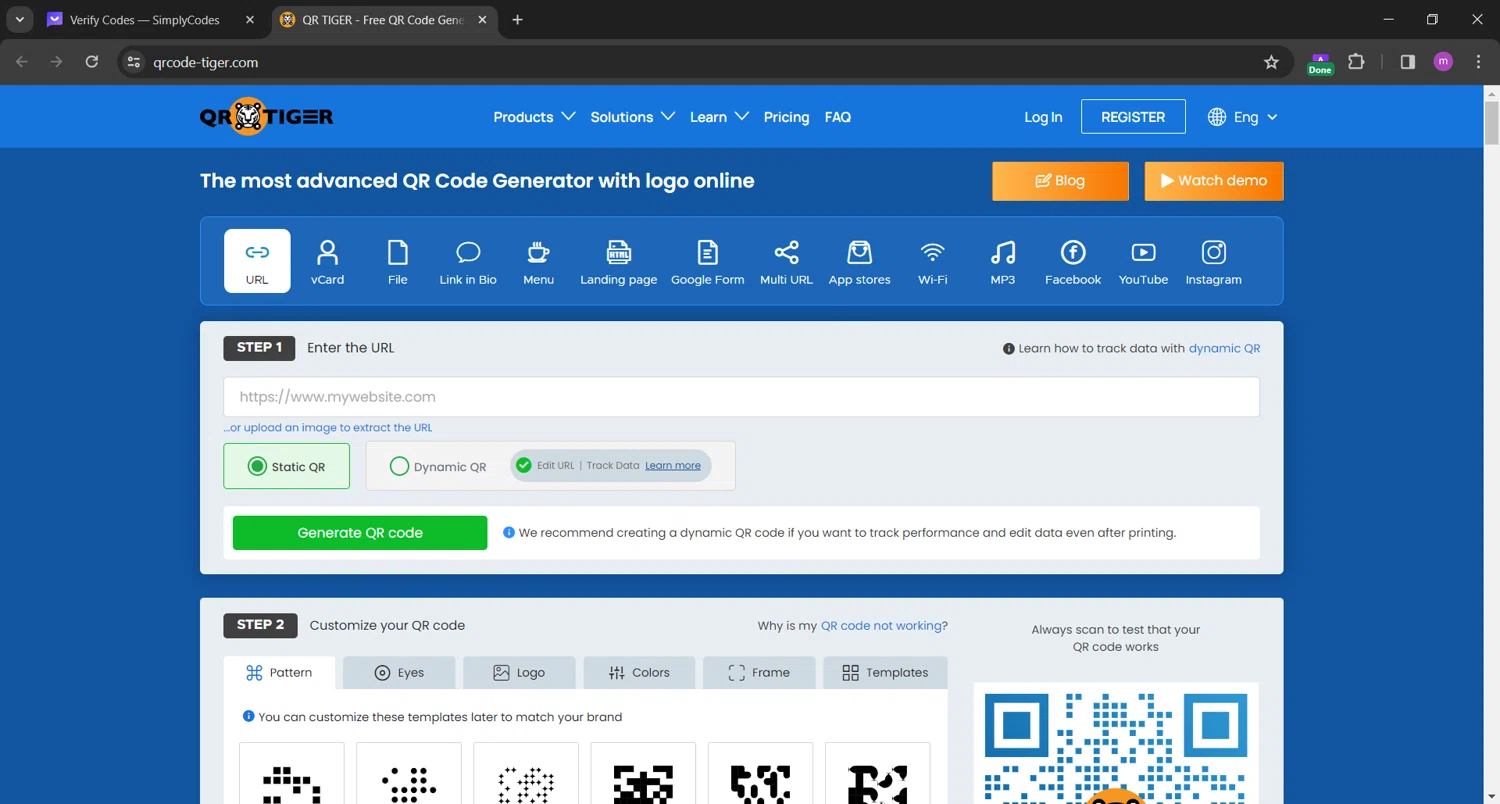Bookmark this page with the star icon

(x=1271, y=62)
